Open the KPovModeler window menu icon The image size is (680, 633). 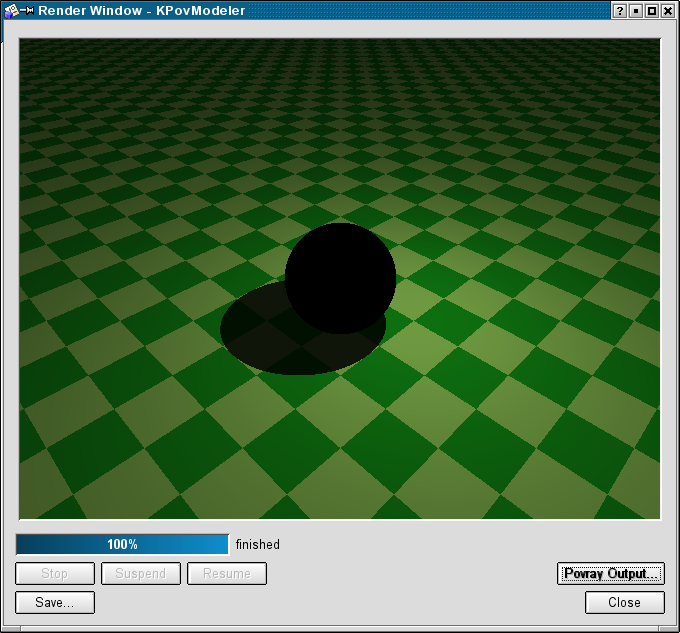[x=10, y=10]
